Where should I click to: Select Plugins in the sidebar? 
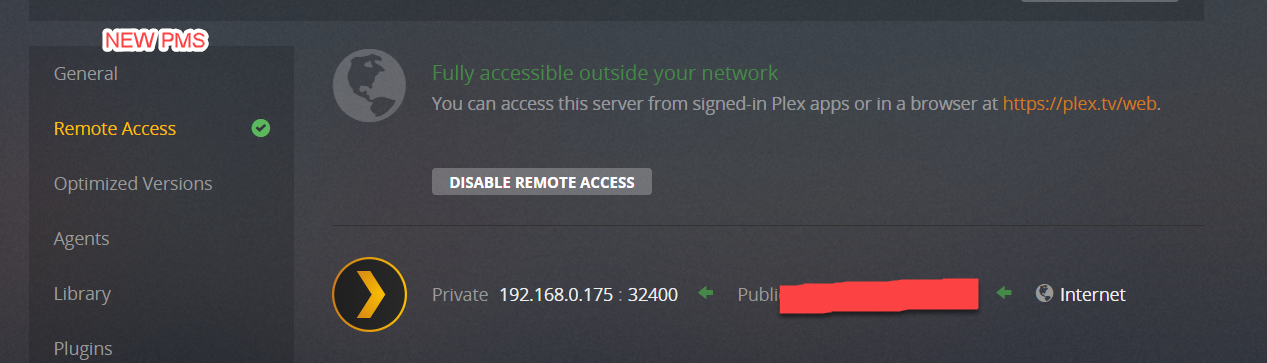click(x=83, y=349)
